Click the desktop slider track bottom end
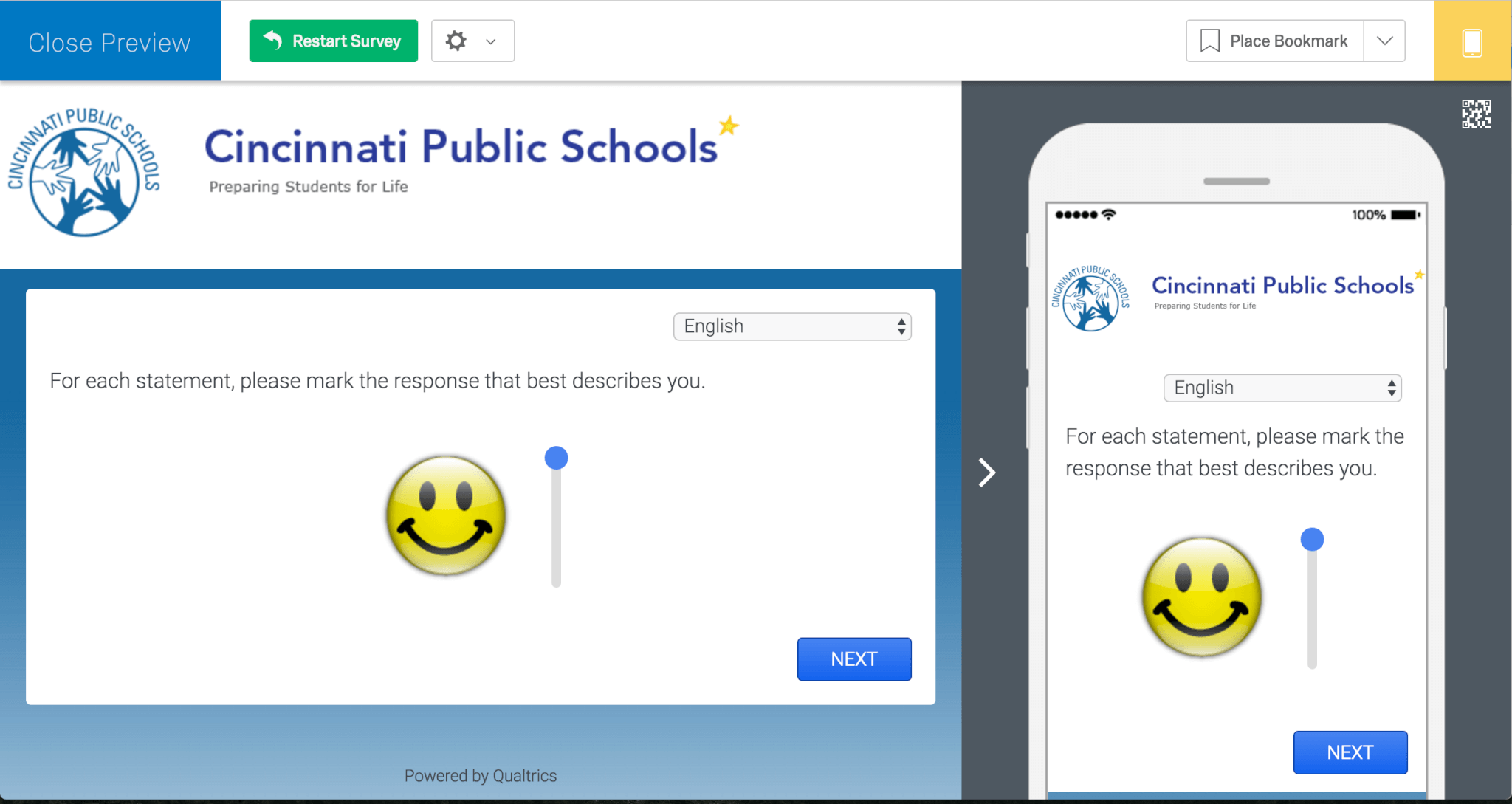This screenshot has width=1512, height=804. pyautogui.click(x=556, y=582)
